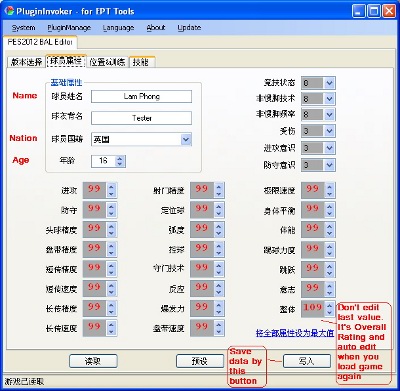Image resolution: width=400 pixels, height=391 pixels.
Task: Switch to the 技能 tab
Action: [x=141, y=62]
